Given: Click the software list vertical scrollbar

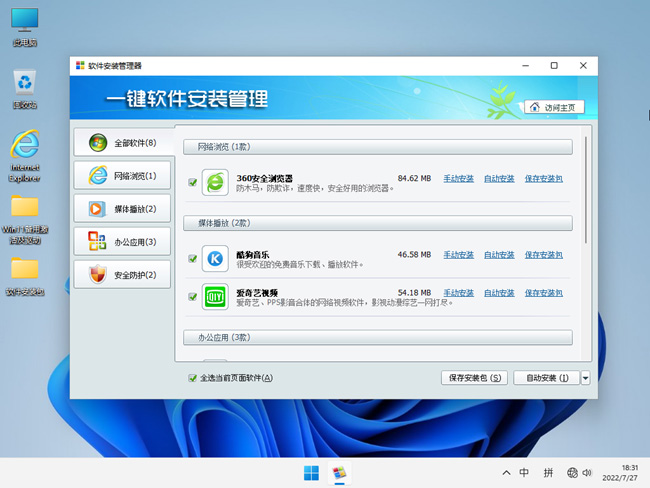Looking at the screenshot, I should [586, 190].
